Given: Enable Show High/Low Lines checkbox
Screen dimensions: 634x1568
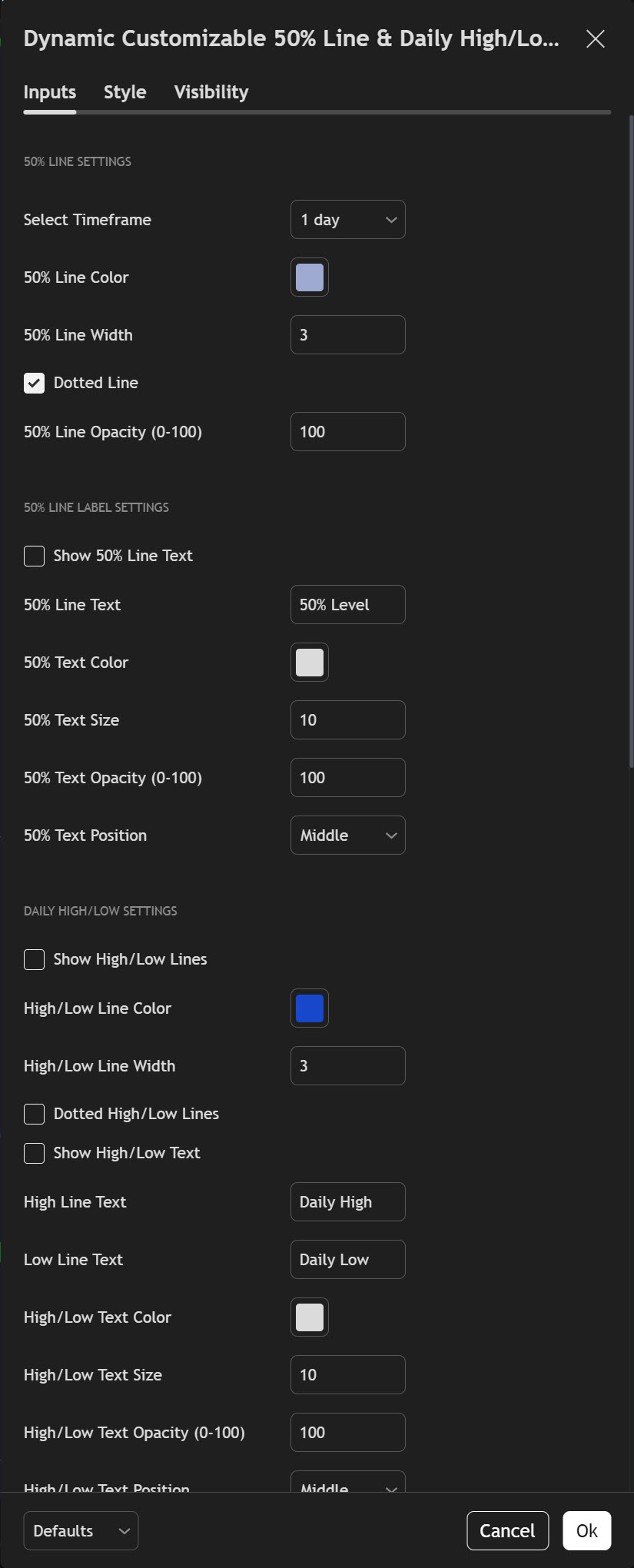Looking at the screenshot, I should pos(35,959).
